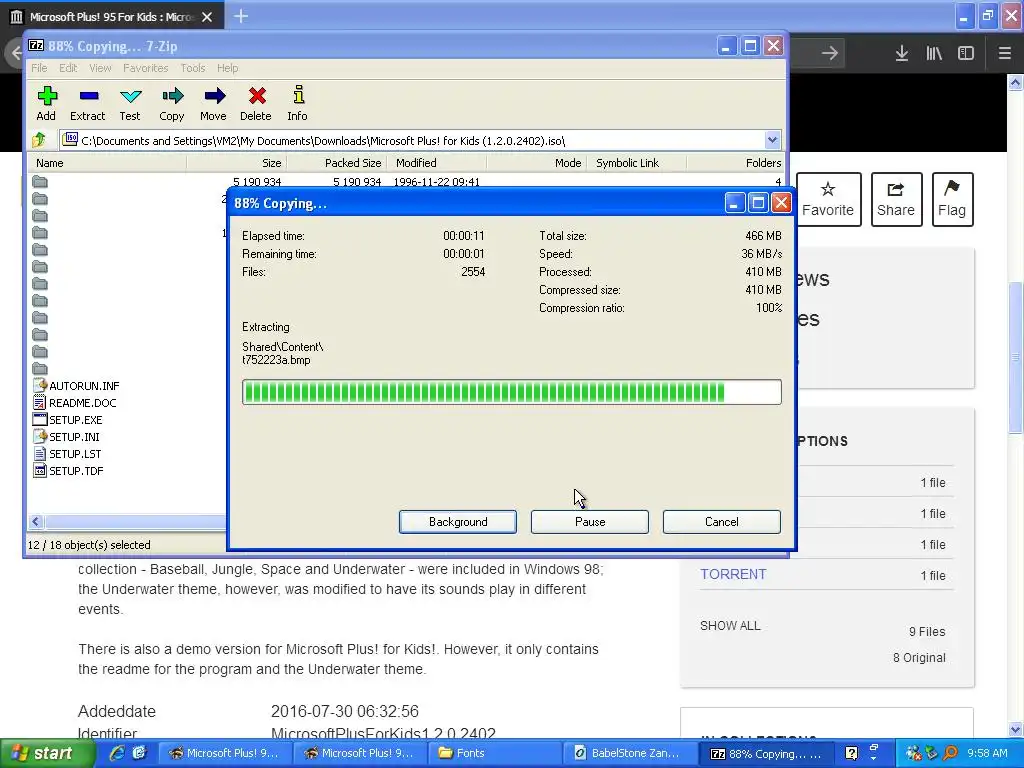Click the Windows start button
Screen dimensions: 1024x768
pos(45,754)
